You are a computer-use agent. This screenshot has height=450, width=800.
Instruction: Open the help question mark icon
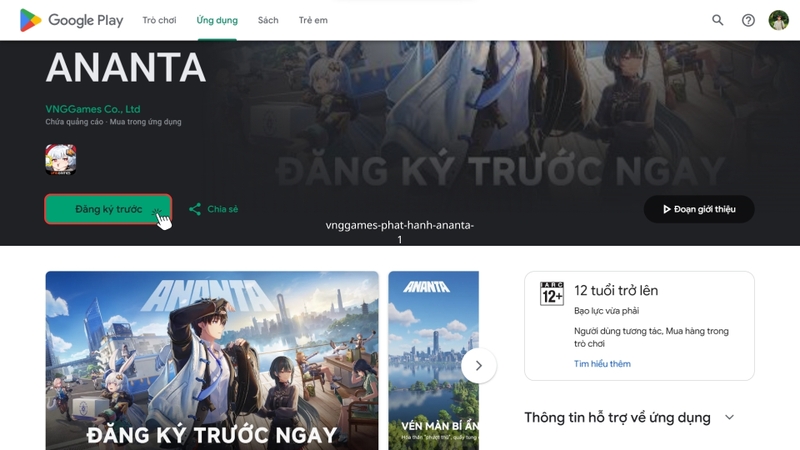pyautogui.click(x=748, y=20)
